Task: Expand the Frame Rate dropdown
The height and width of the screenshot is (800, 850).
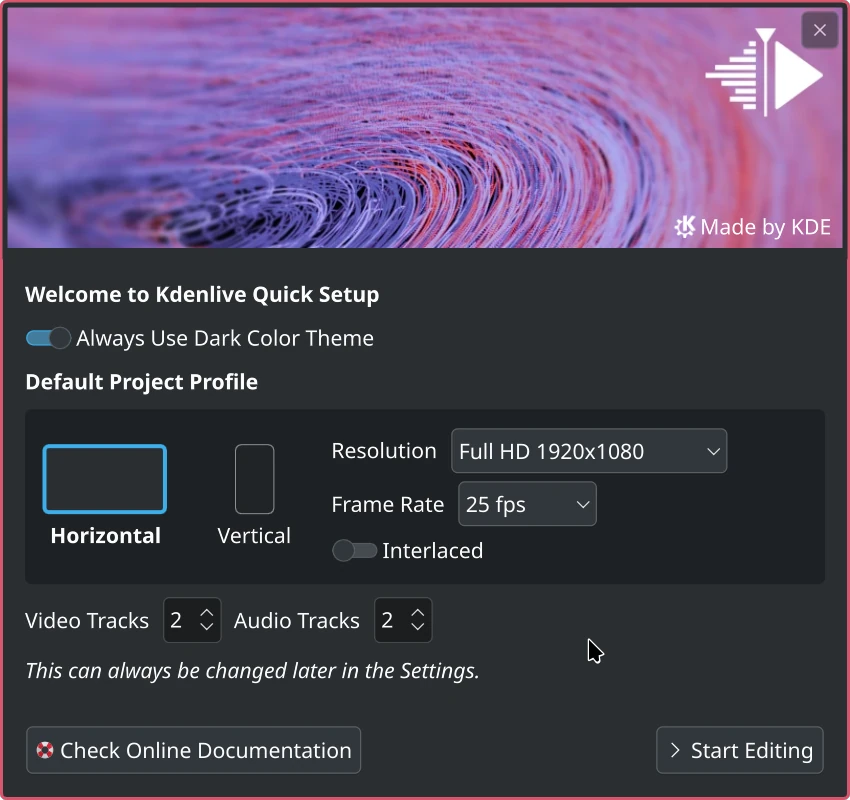Action: point(527,504)
